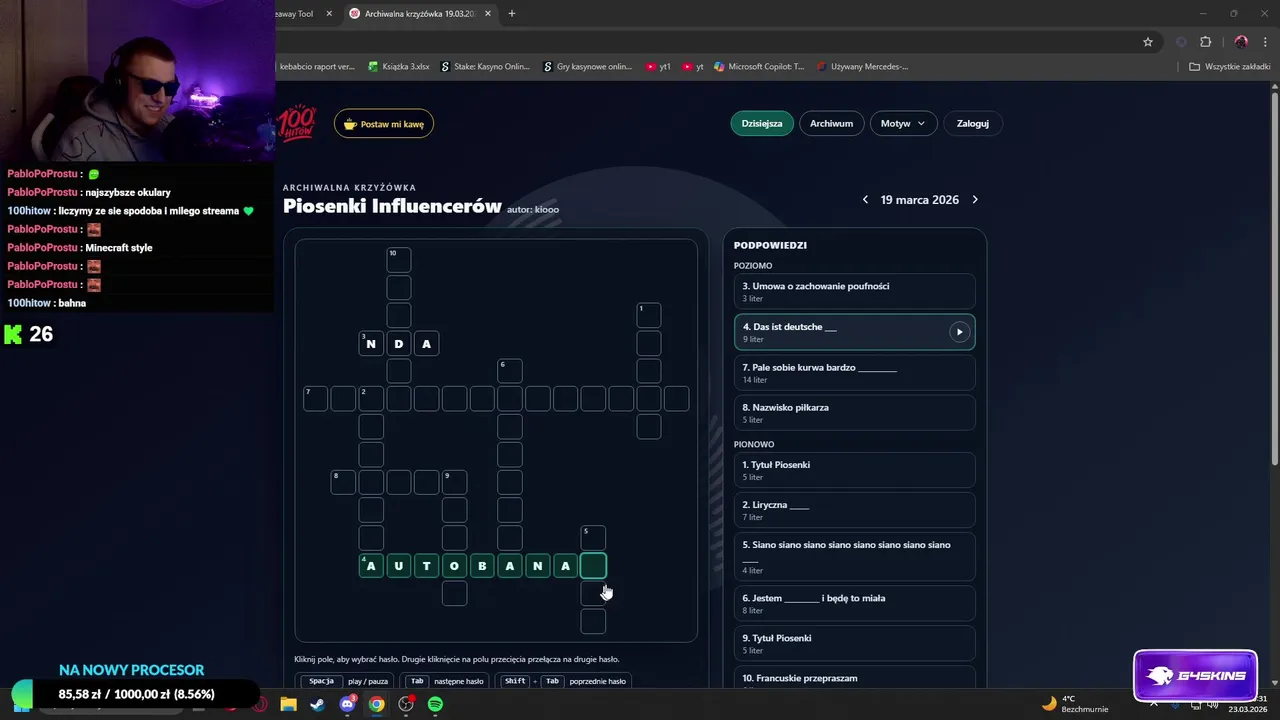This screenshot has height=720, width=1280.
Task: Select clue 5 Siano siano siano
Action: coord(855,557)
